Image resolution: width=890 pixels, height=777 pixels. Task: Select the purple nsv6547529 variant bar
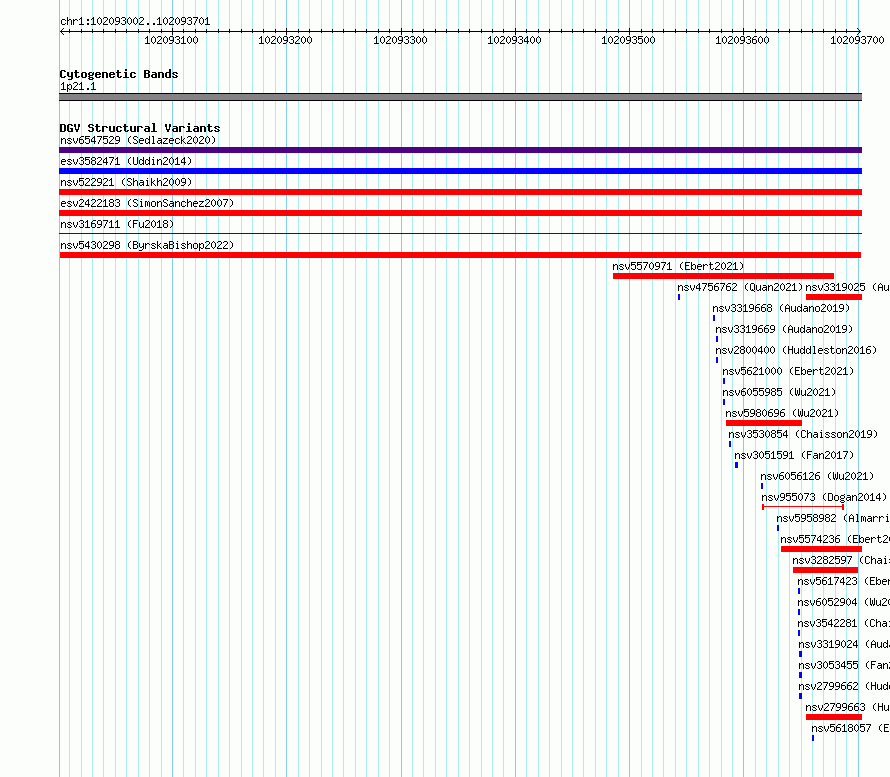point(460,150)
